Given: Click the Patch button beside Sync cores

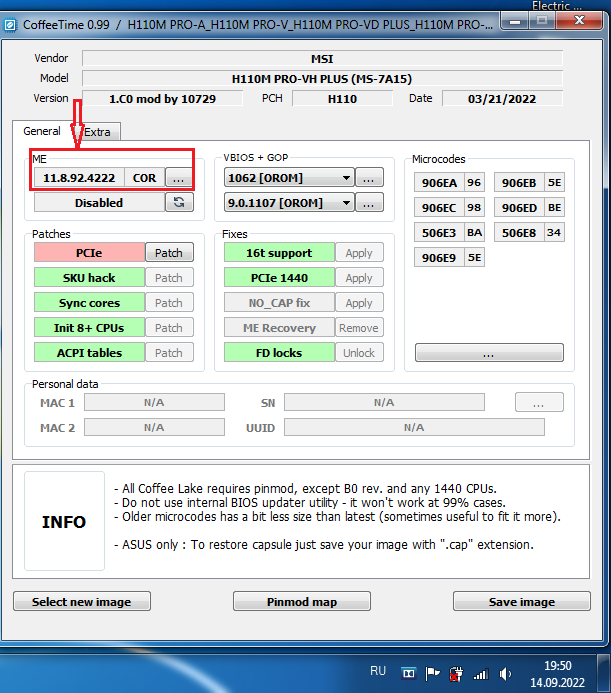Looking at the screenshot, I should 169,303.
